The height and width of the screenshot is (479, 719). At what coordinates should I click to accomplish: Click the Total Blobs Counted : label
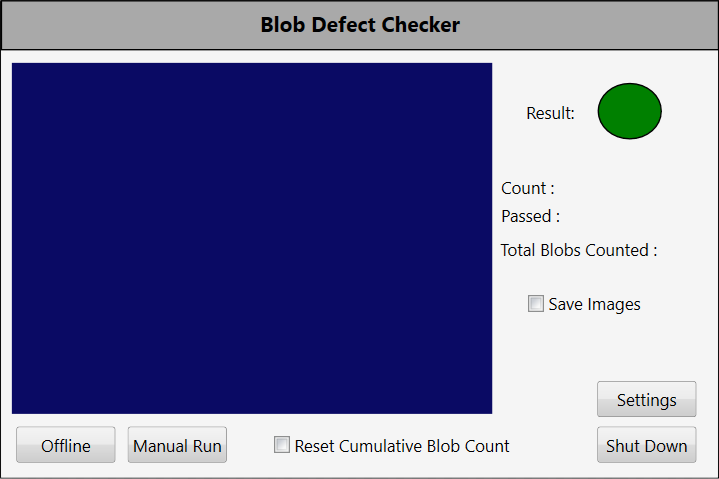point(579,250)
